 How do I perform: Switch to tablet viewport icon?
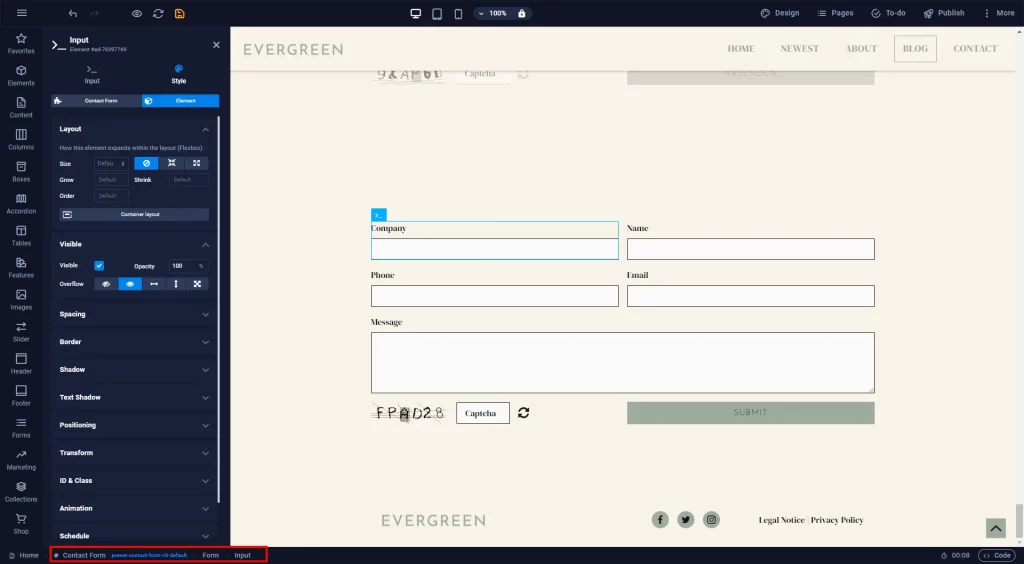pyautogui.click(x=437, y=13)
